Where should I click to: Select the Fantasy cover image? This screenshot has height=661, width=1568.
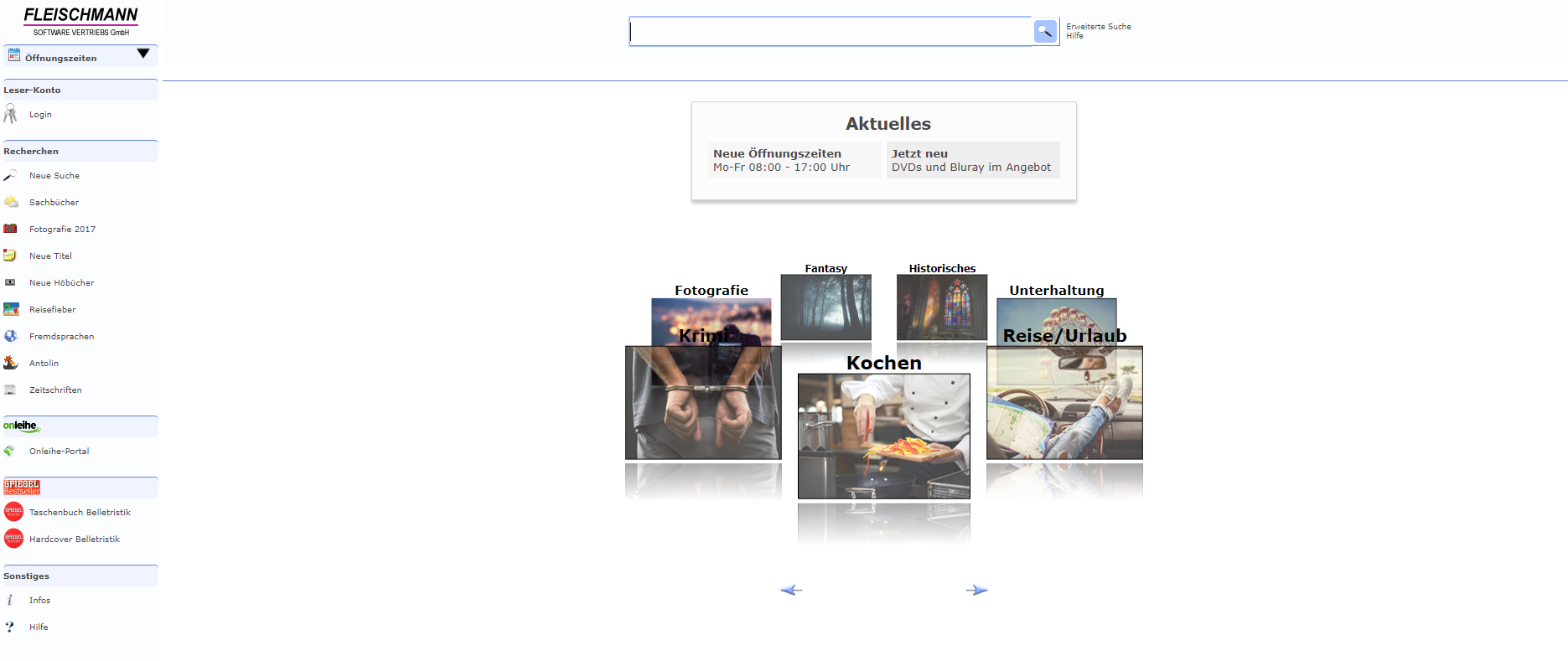pyautogui.click(x=825, y=307)
